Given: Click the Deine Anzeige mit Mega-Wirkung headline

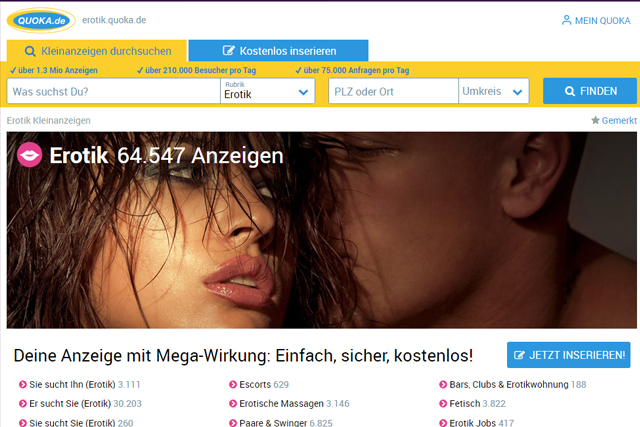Looking at the screenshot, I should pos(243,356).
